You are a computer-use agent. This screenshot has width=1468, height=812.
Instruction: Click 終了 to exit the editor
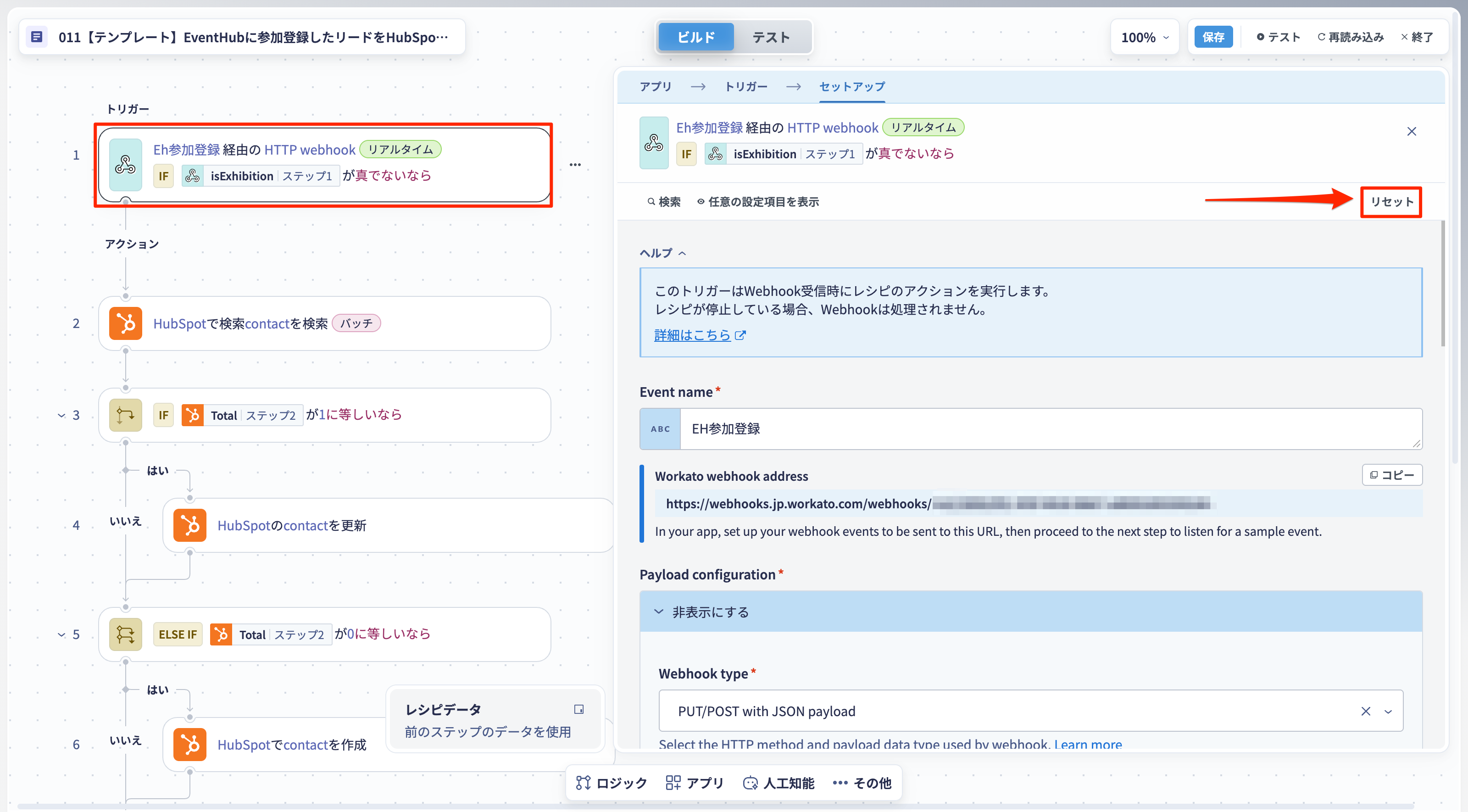click(x=1417, y=37)
